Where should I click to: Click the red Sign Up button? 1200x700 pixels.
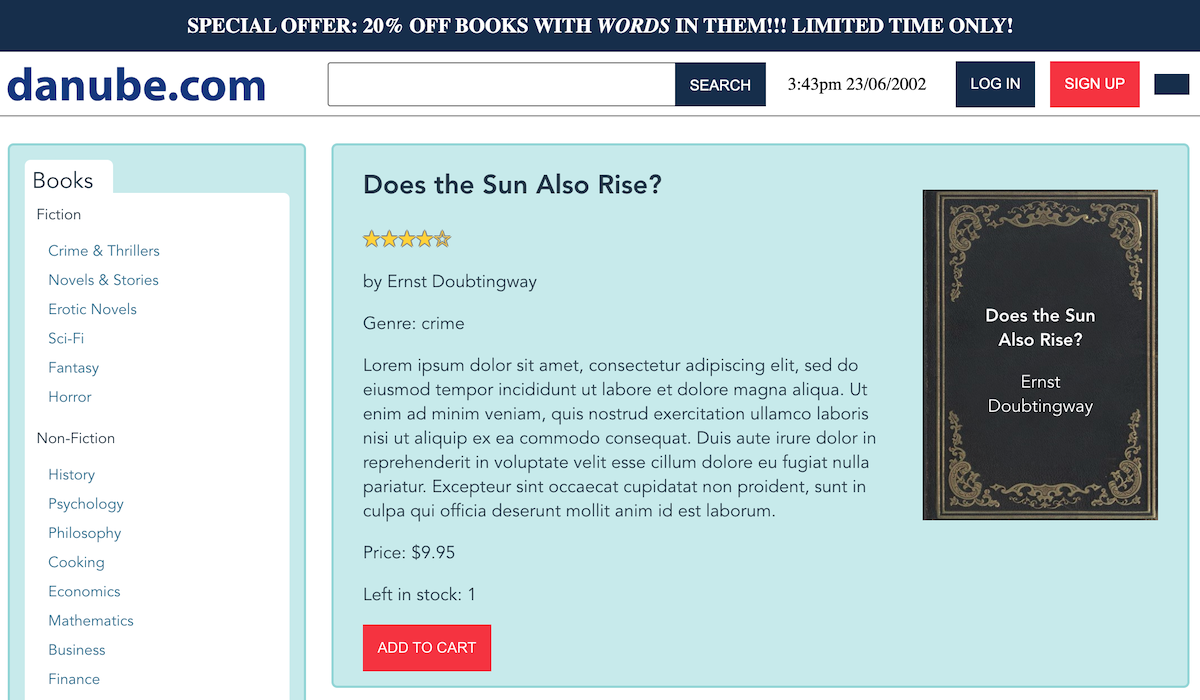pyautogui.click(x=1094, y=84)
